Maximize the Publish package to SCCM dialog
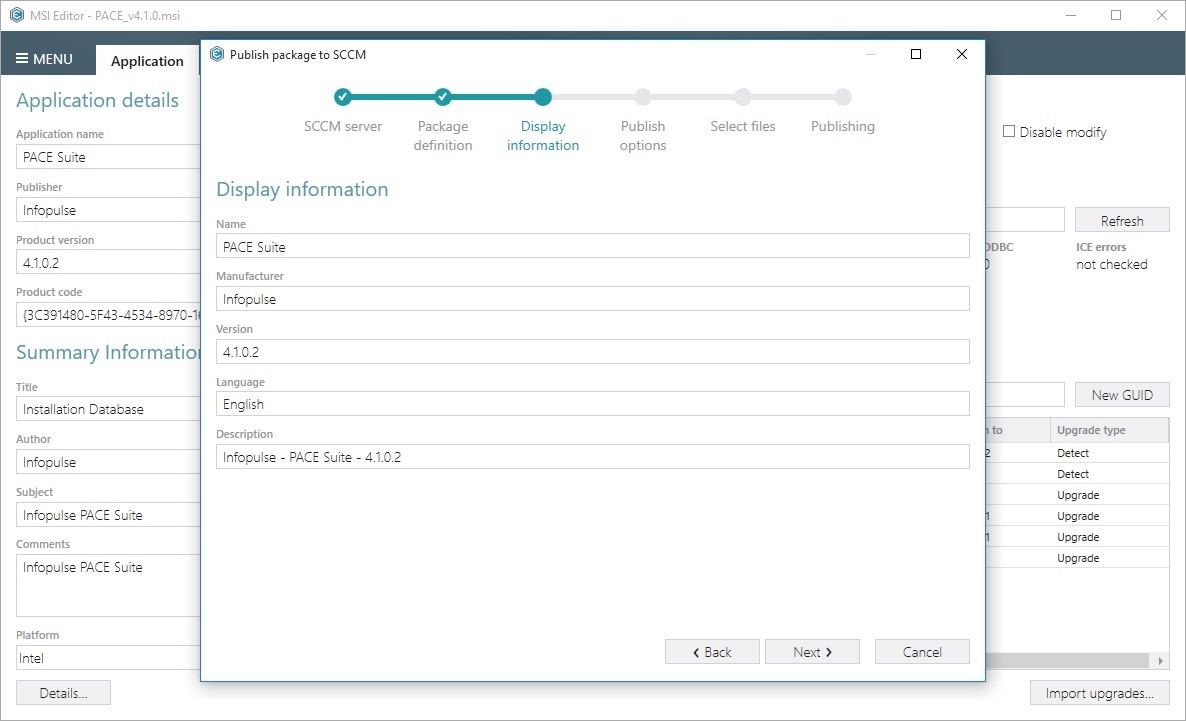1186x721 pixels. click(x=916, y=54)
